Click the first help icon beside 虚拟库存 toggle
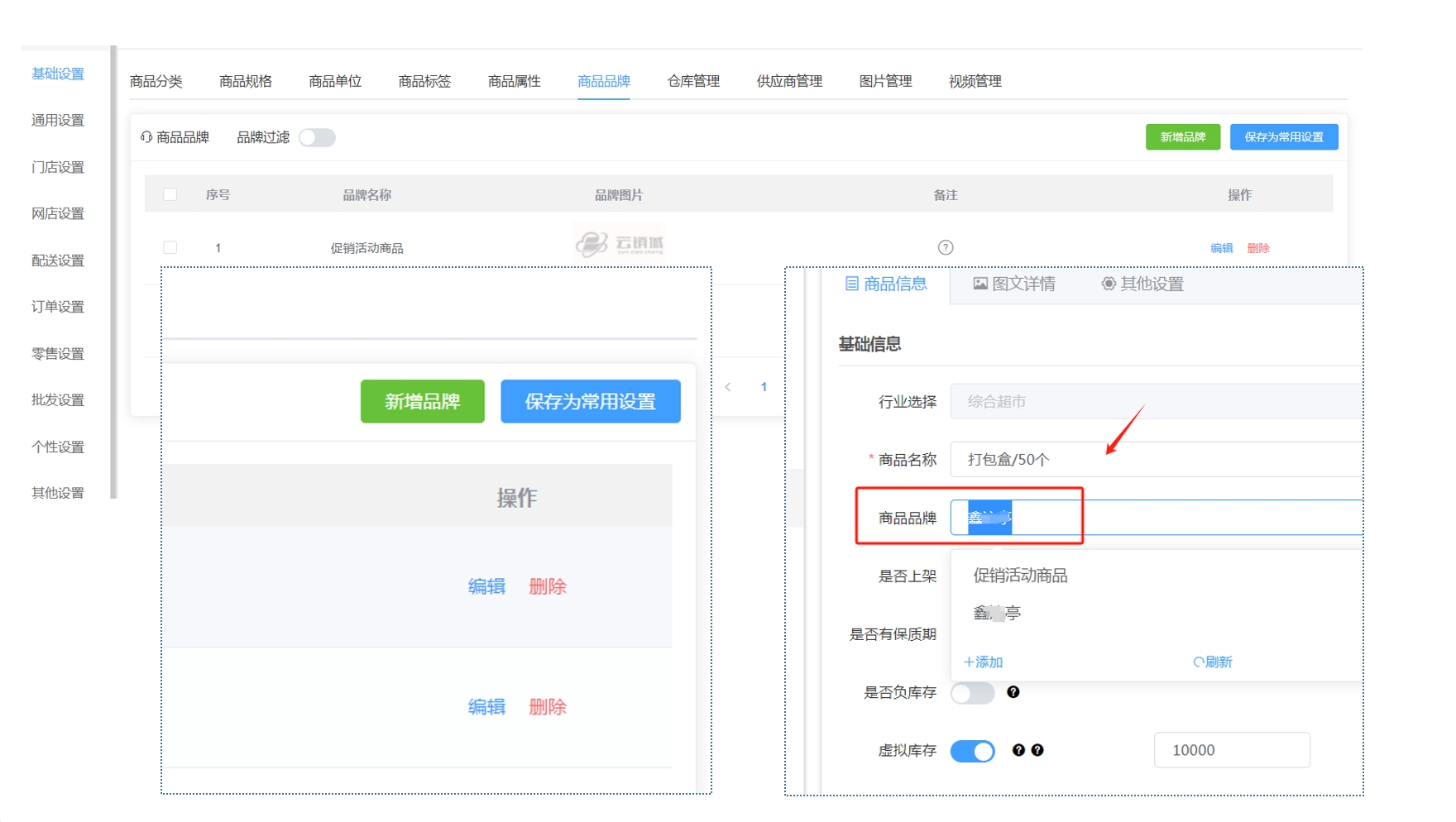1456x822 pixels. [1018, 750]
